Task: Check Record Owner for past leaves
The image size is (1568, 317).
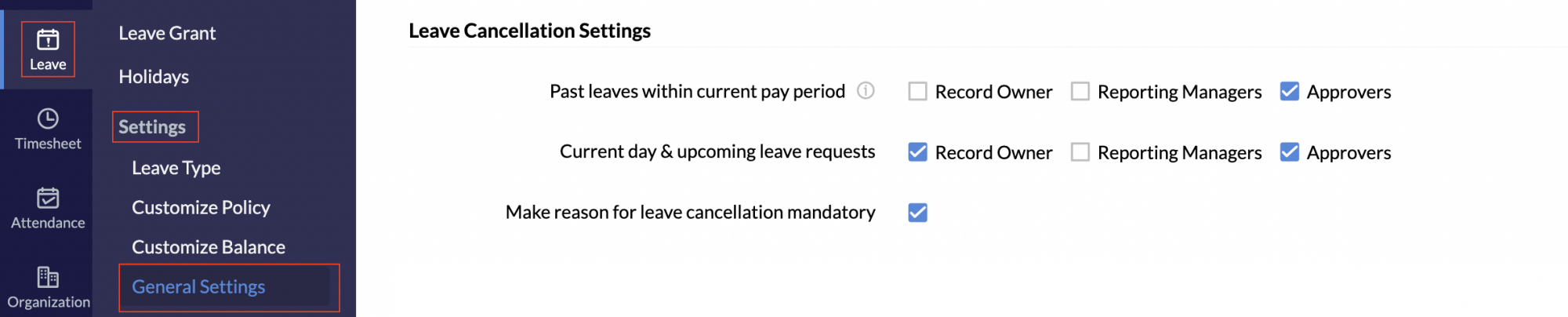Action: coord(917,92)
